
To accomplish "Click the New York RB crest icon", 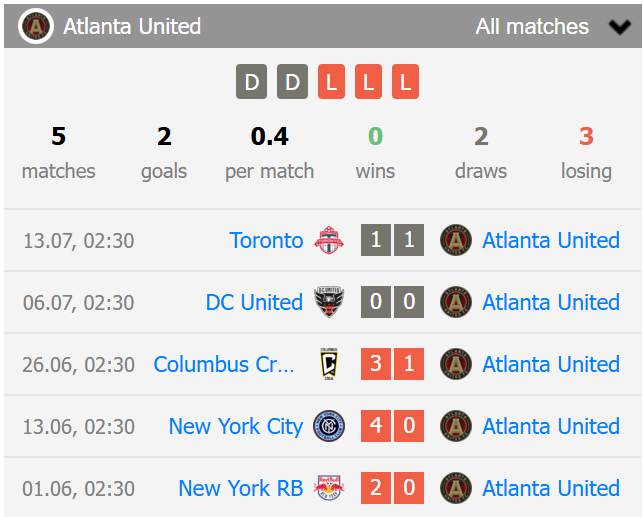I will click(328, 488).
